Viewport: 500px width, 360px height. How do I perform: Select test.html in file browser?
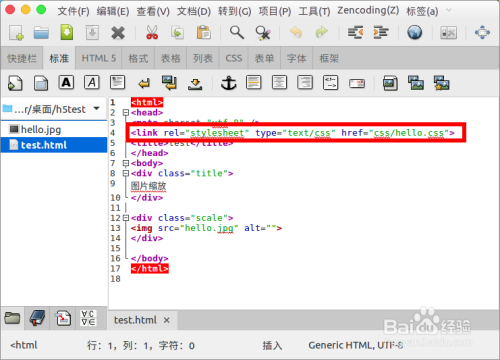pos(54,145)
